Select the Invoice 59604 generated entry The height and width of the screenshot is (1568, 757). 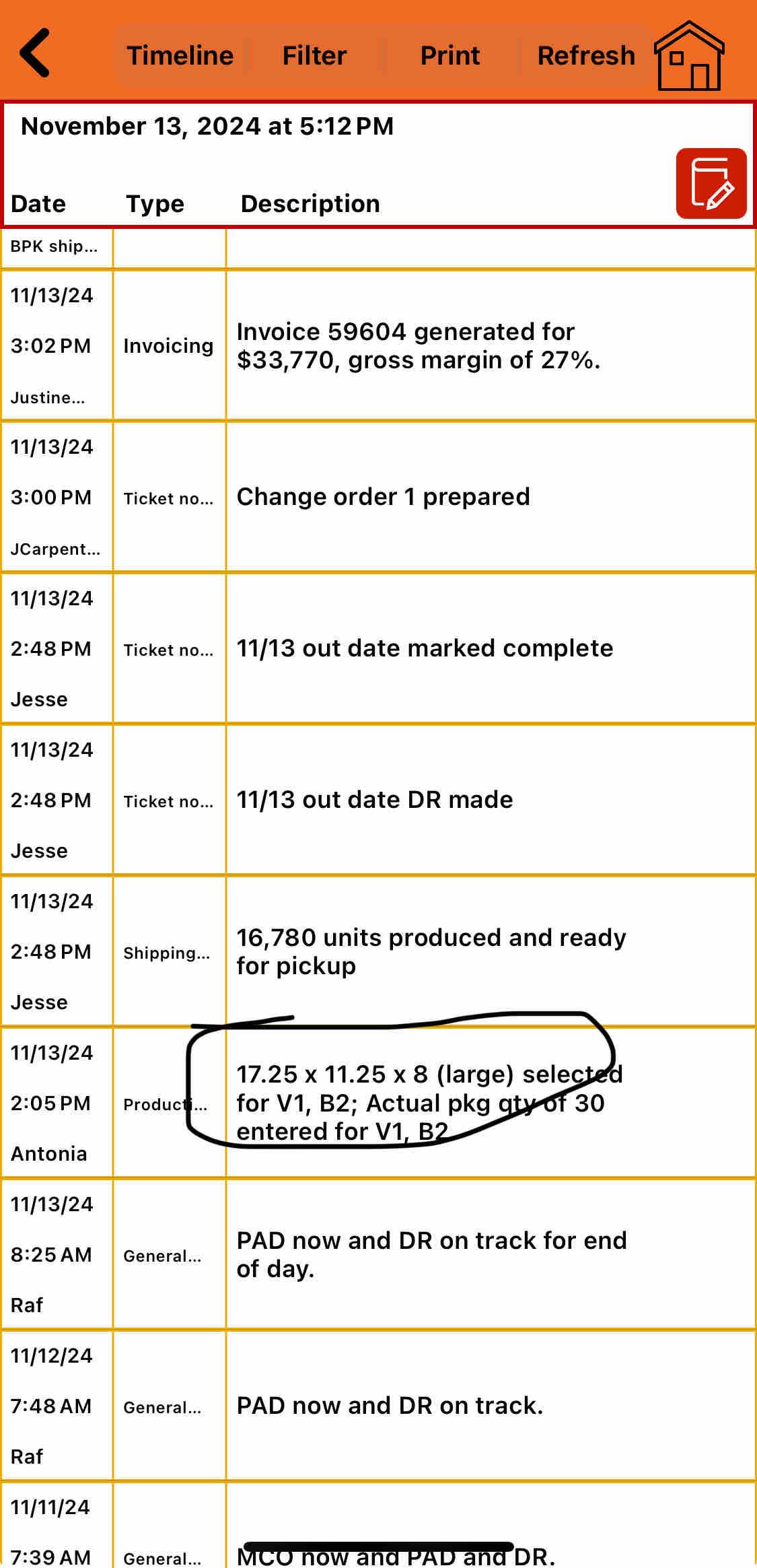[x=417, y=346]
